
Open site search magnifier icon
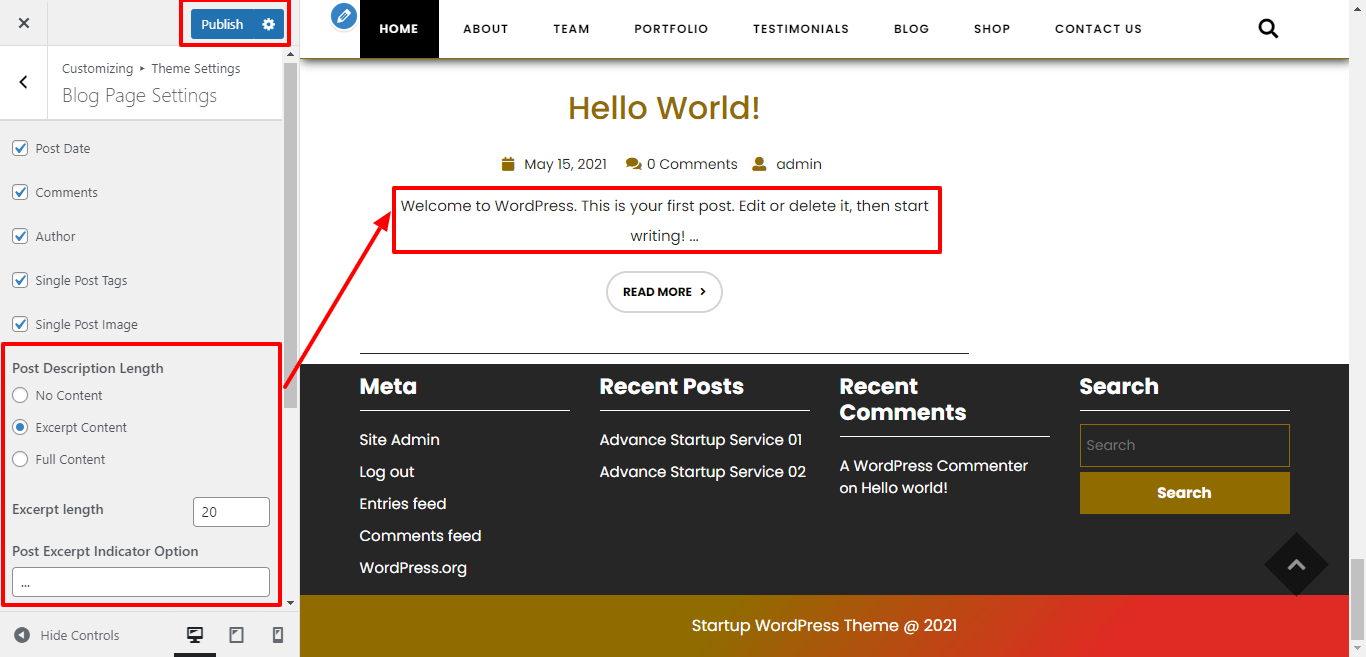(x=1268, y=29)
